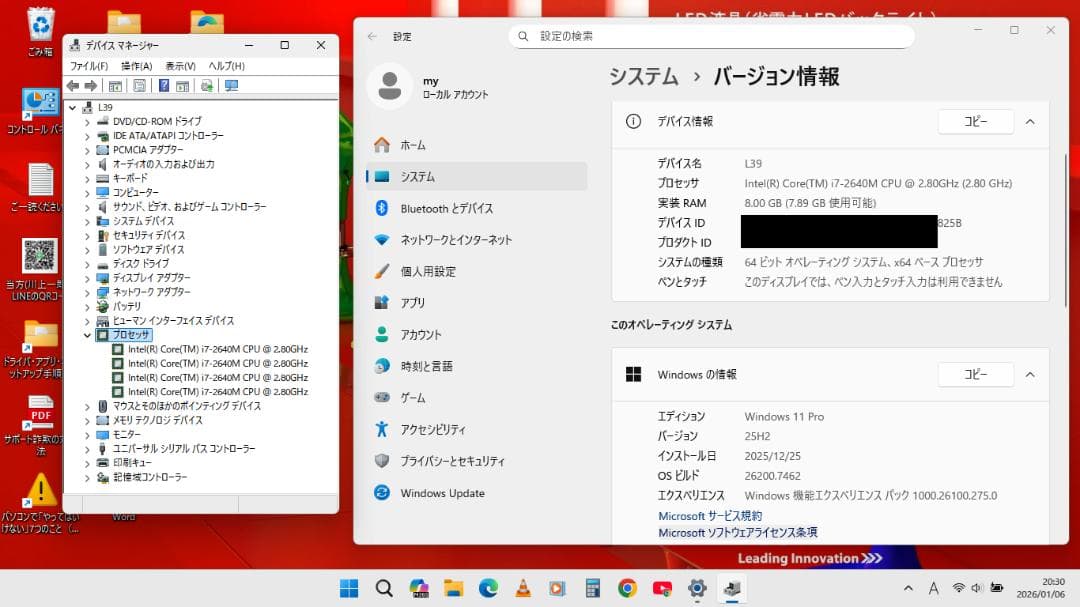Expand the ネットワーク アダプター node

[88, 292]
